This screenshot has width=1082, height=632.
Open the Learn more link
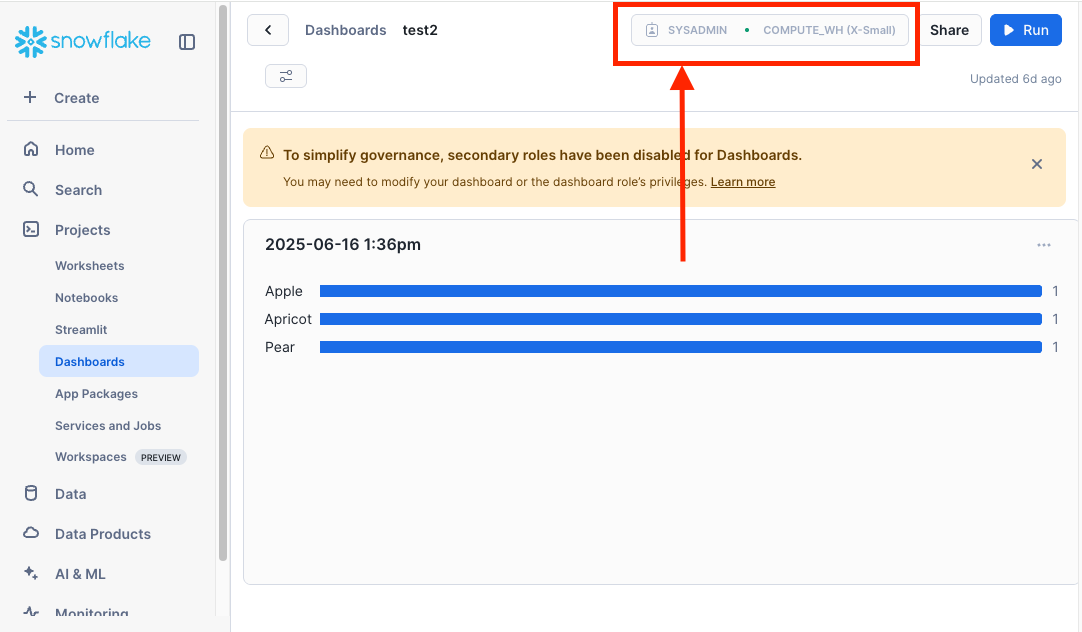coord(743,181)
